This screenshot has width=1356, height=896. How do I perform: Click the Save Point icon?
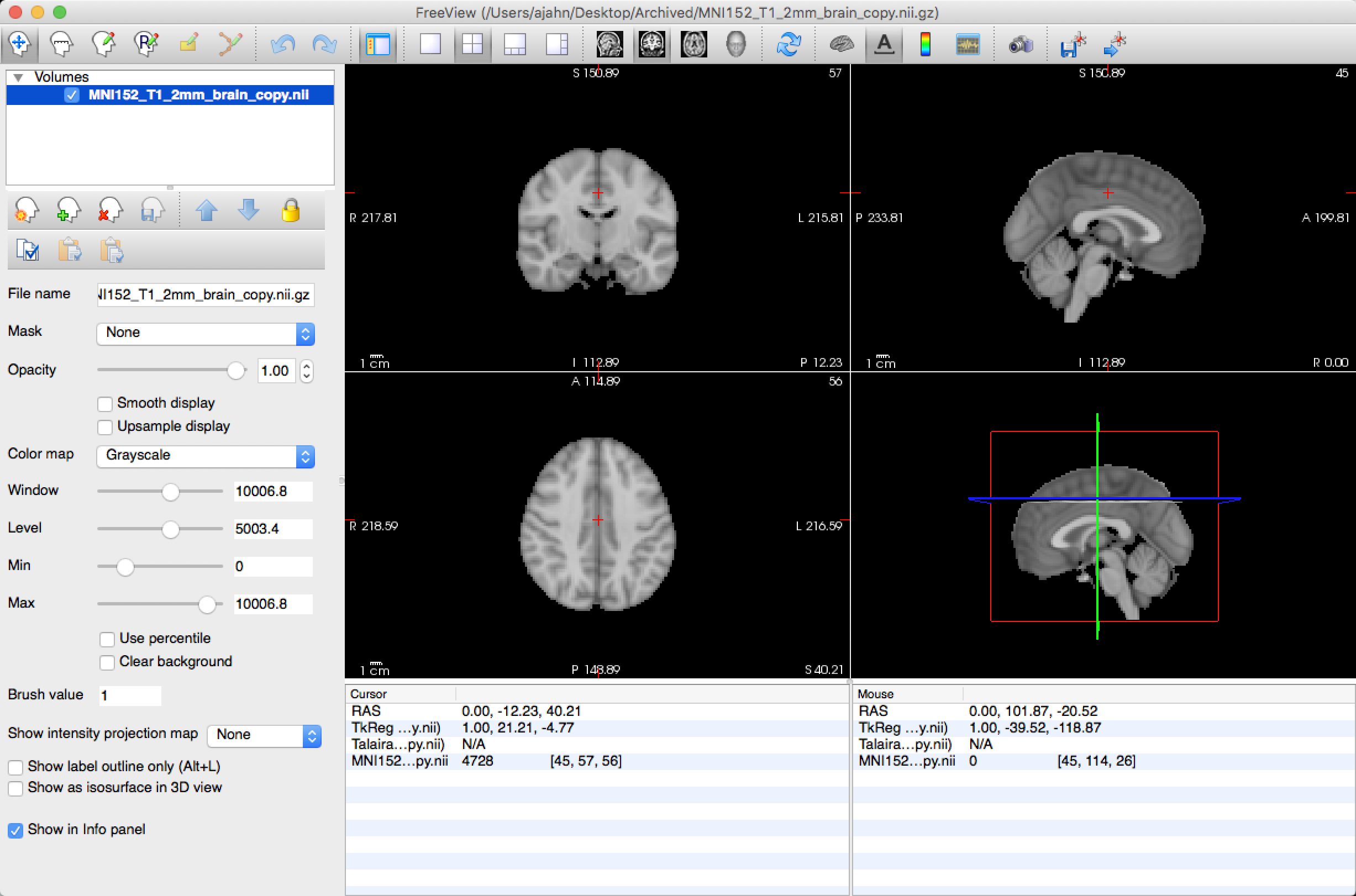(x=1073, y=44)
